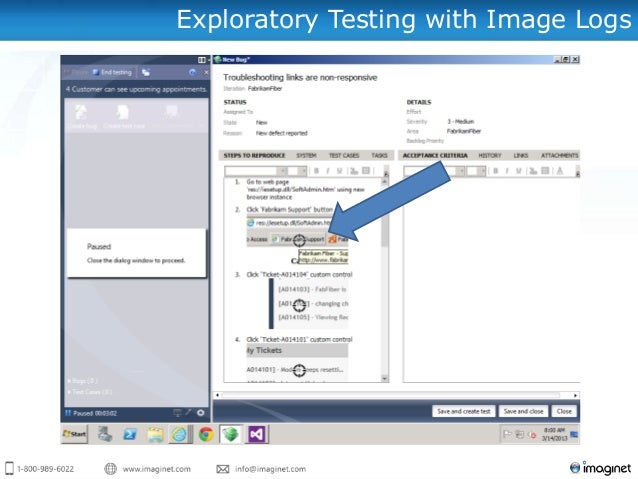Click the bug title Troubleshooting links are non-responsive

click(300, 77)
